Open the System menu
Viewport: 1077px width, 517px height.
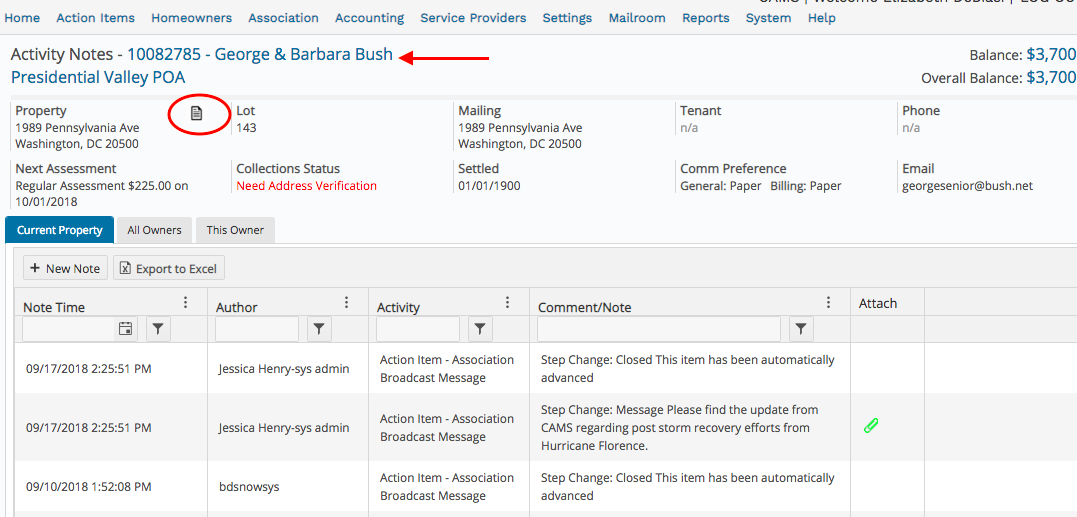(x=769, y=18)
